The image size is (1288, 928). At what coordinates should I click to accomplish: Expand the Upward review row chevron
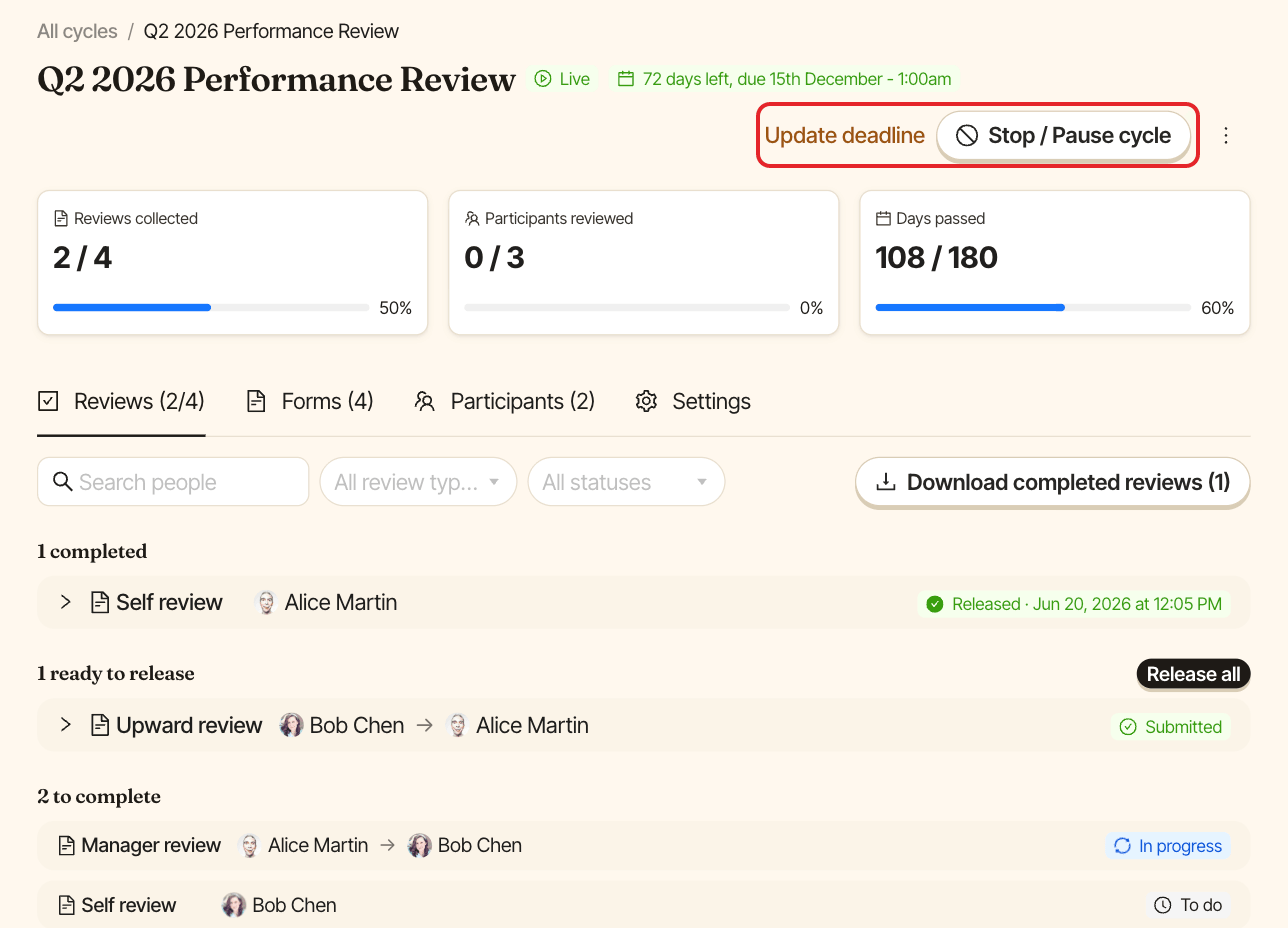click(x=65, y=725)
